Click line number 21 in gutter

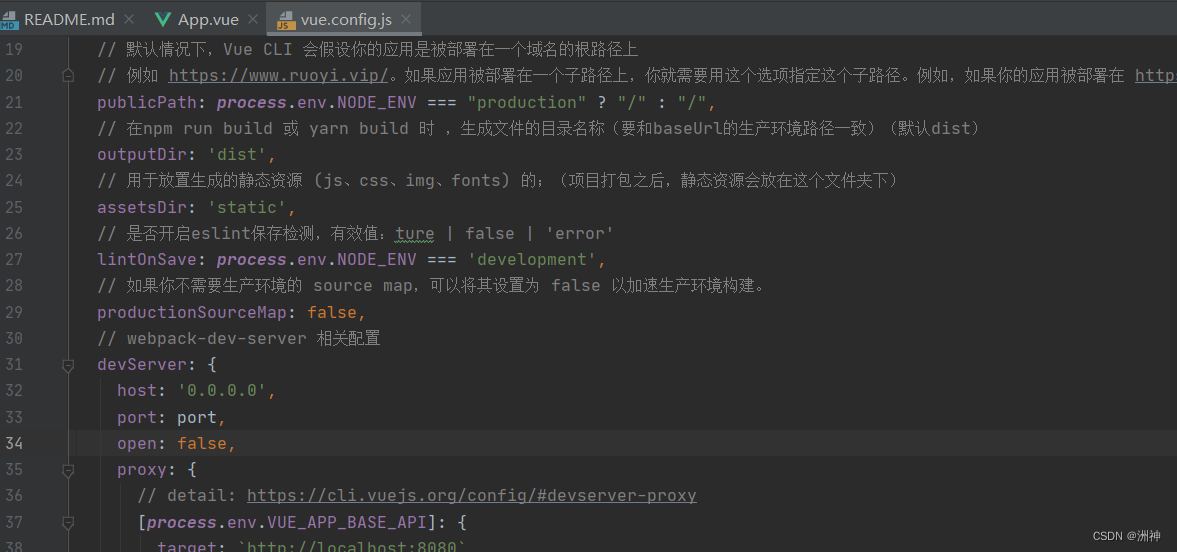14,102
